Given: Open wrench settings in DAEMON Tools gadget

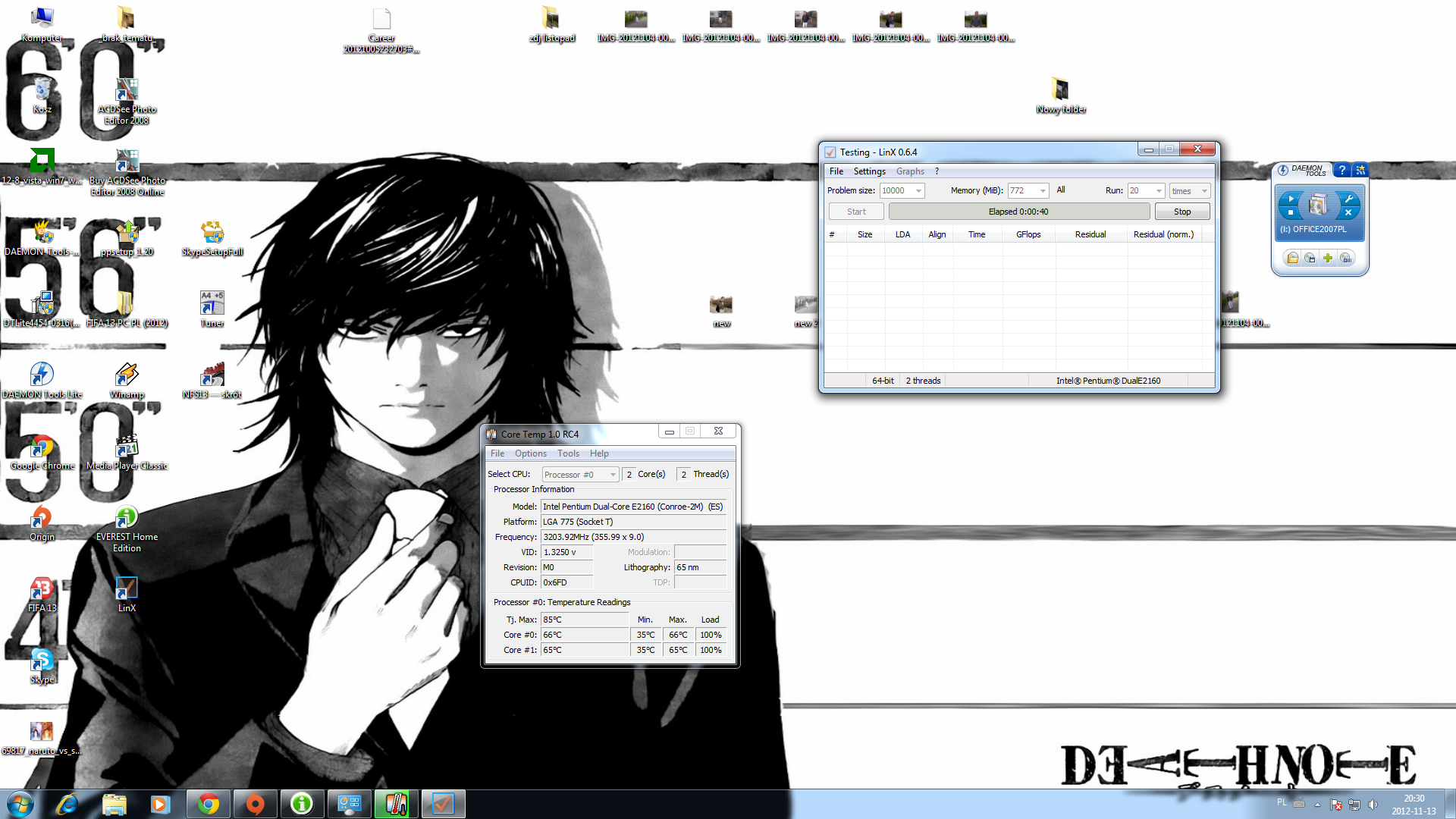Looking at the screenshot, I should coord(1349,199).
